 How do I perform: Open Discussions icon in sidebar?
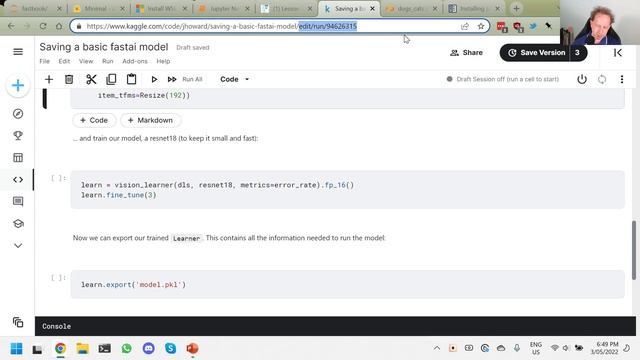click(x=18, y=201)
